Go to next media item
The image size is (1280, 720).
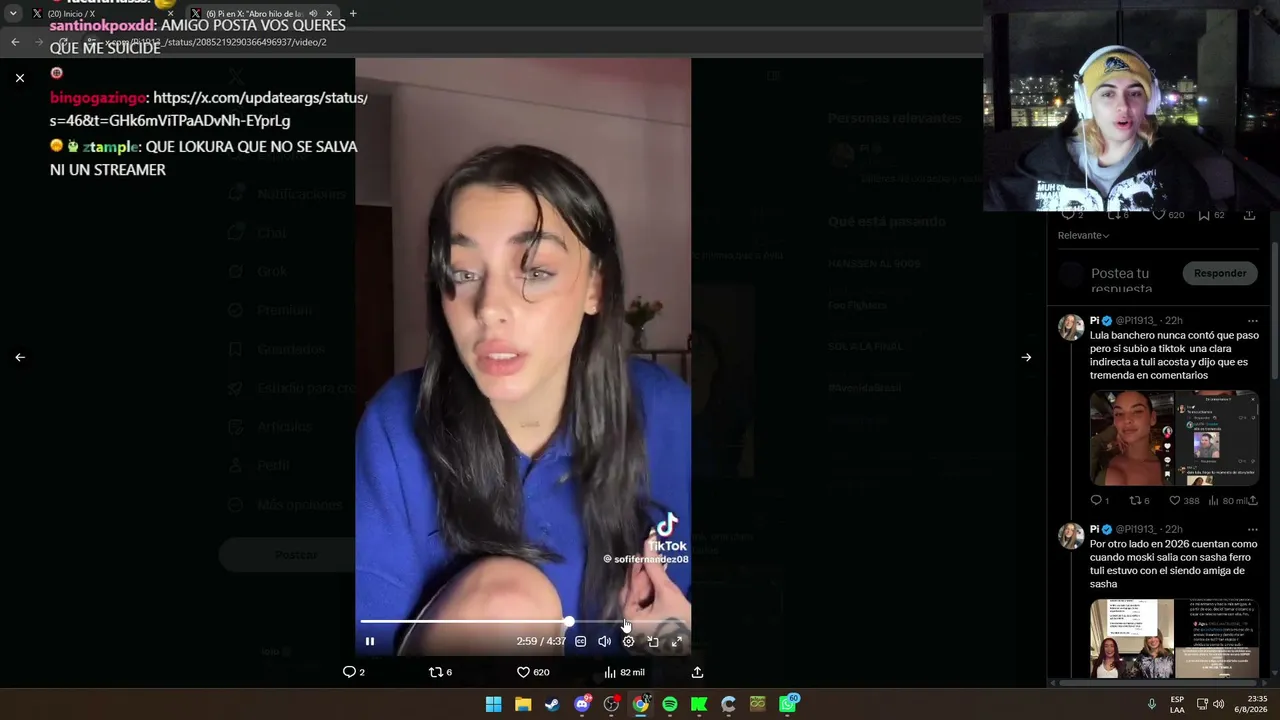pyautogui.click(x=1026, y=357)
